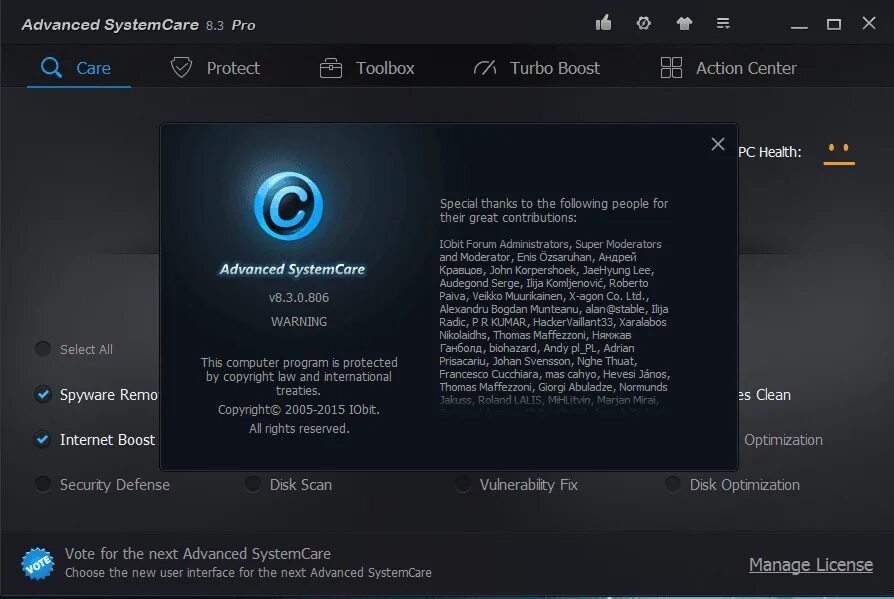
Task: Enable Disk Scan checkbox
Action: 253,484
